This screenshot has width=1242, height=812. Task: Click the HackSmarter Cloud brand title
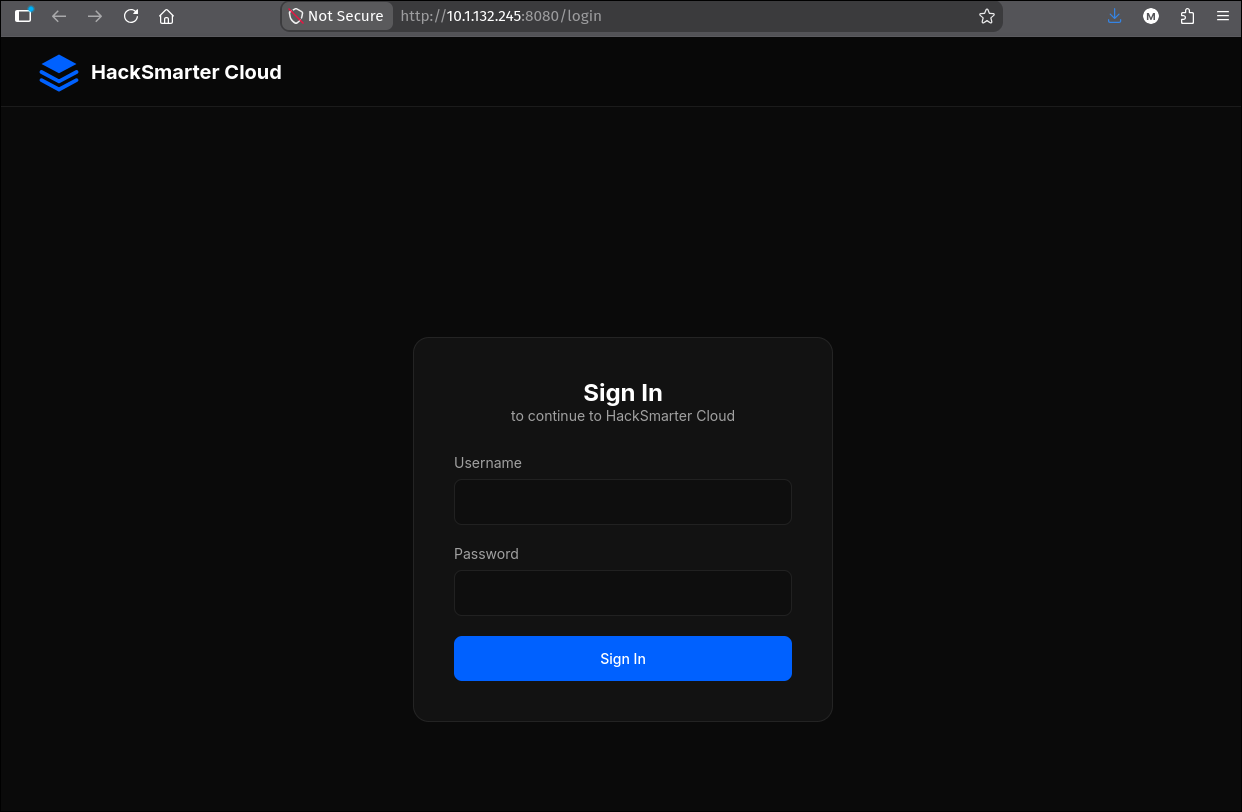coord(186,72)
